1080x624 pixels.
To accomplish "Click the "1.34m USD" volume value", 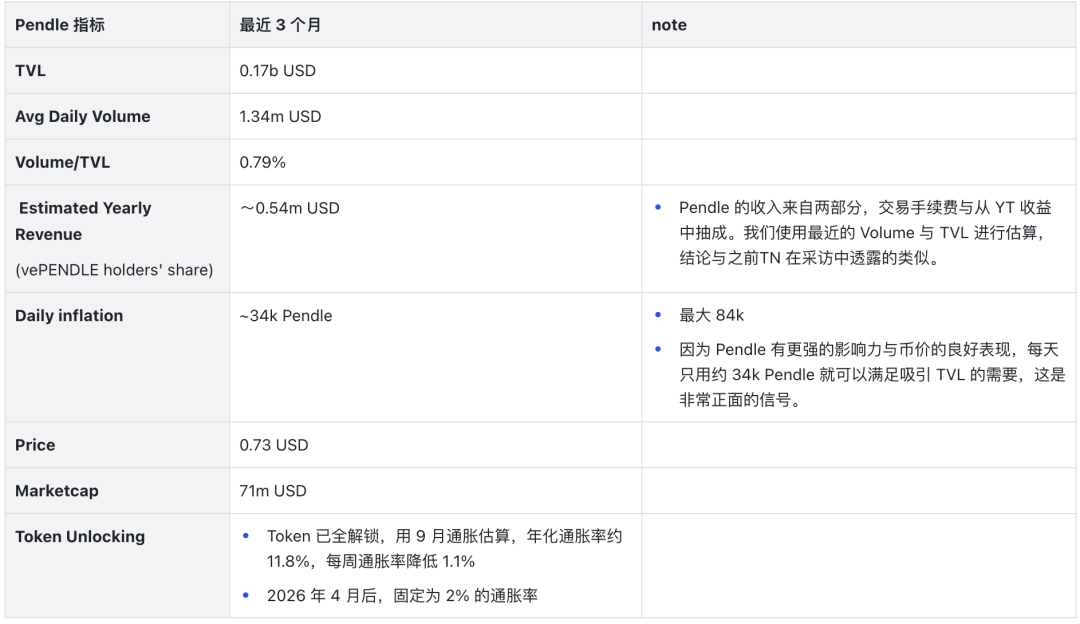I will [281, 116].
